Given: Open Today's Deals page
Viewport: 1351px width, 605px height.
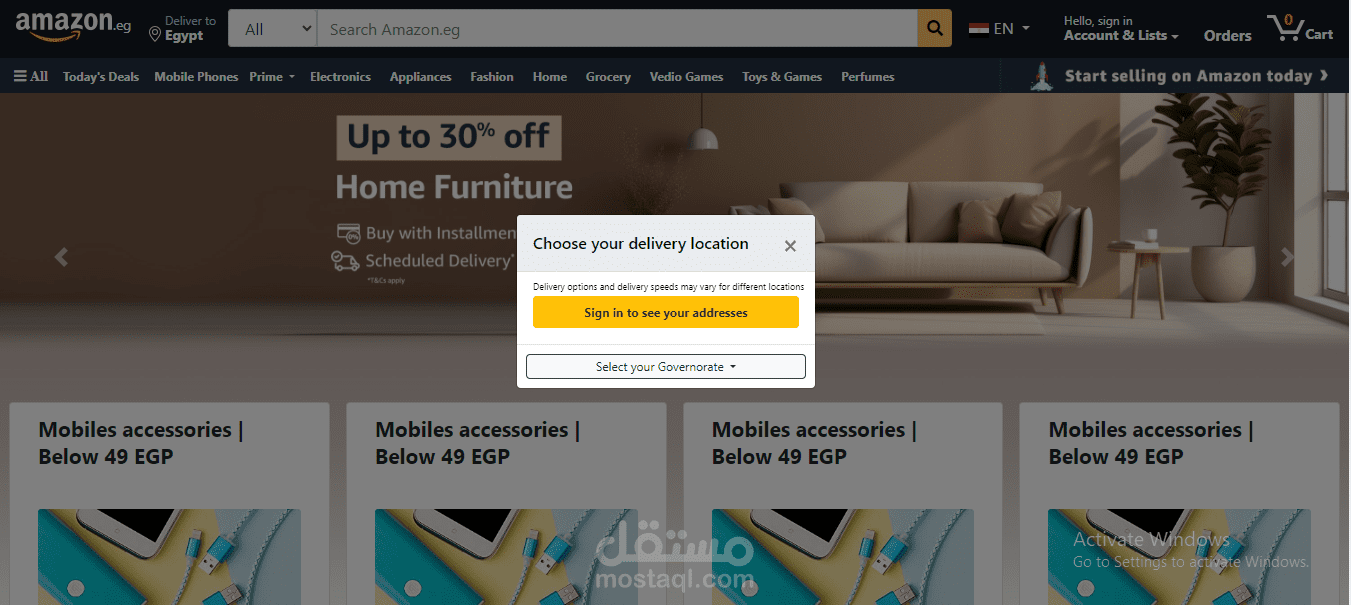Looking at the screenshot, I should (x=101, y=77).
